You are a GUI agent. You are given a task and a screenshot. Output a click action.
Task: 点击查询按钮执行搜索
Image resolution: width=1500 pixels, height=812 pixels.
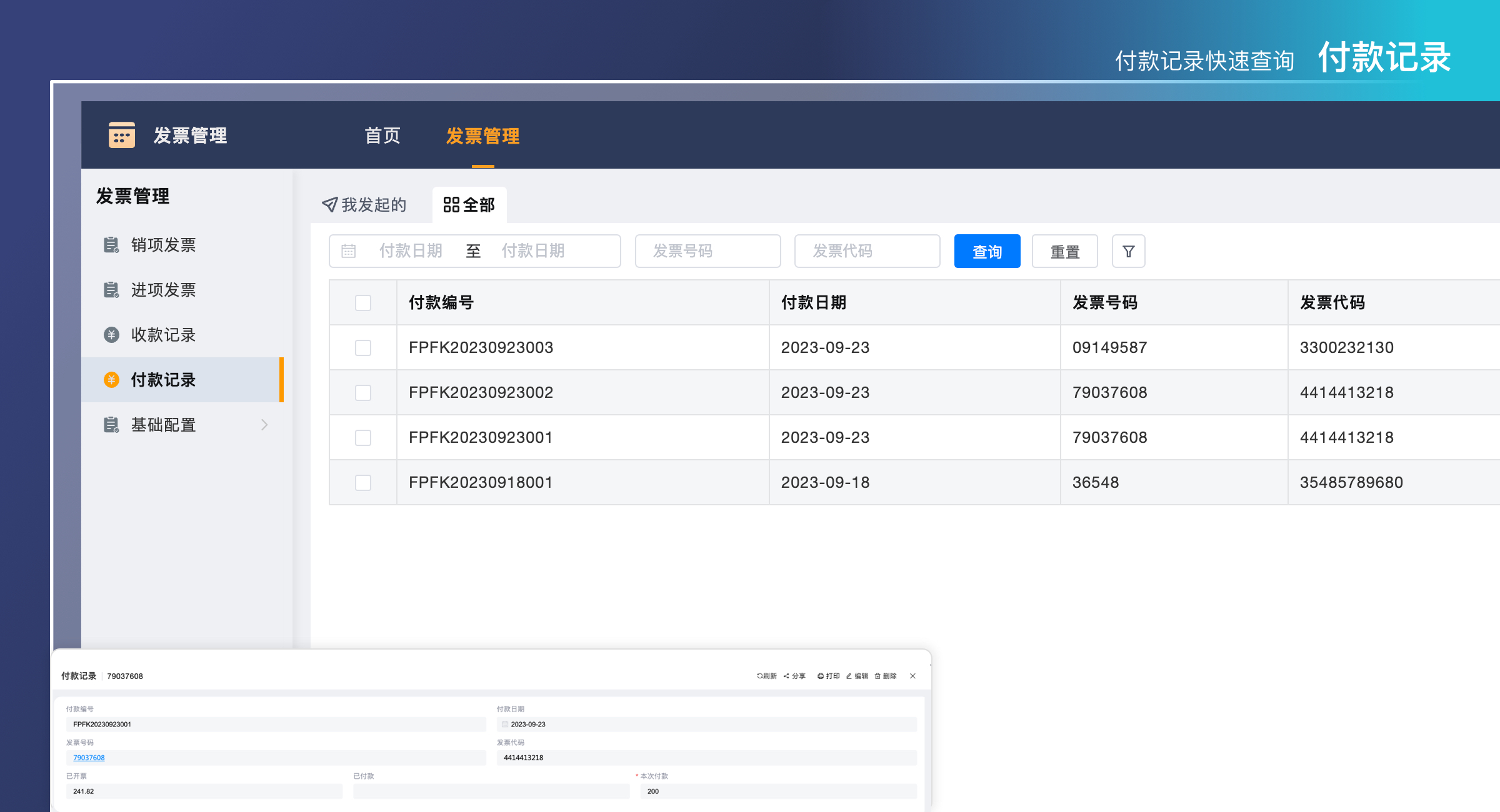pyautogui.click(x=986, y=251)
